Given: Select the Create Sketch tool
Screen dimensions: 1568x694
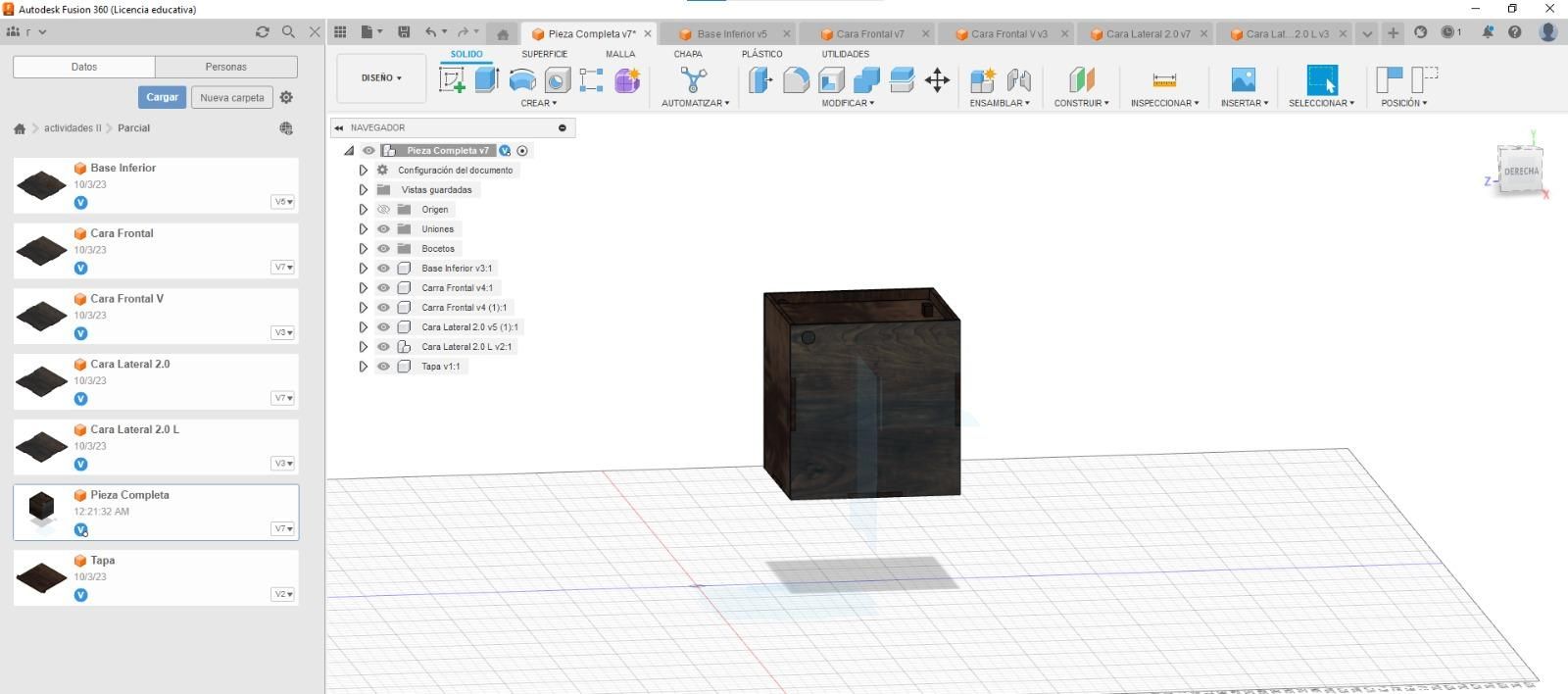Looking at the screenshot, I should (452, 79).
